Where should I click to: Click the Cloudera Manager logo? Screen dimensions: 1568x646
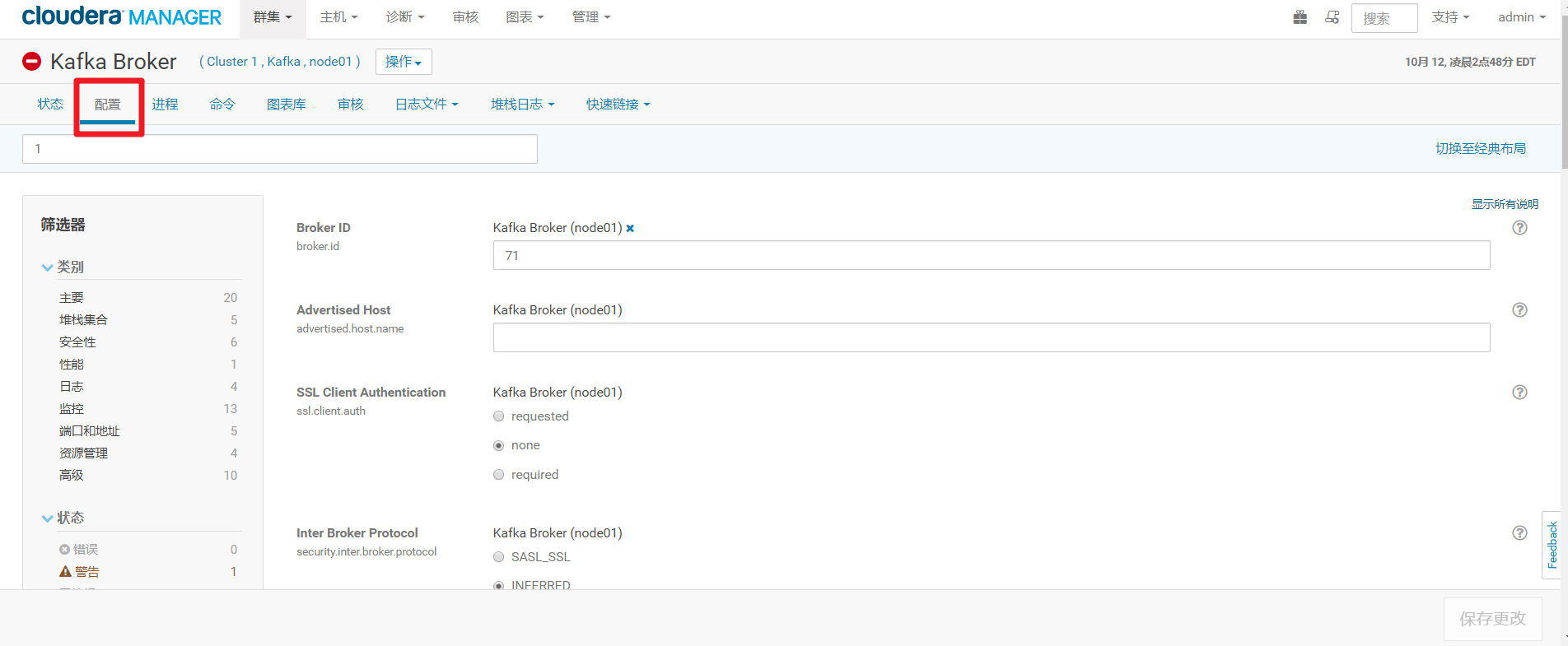[121, 16]
